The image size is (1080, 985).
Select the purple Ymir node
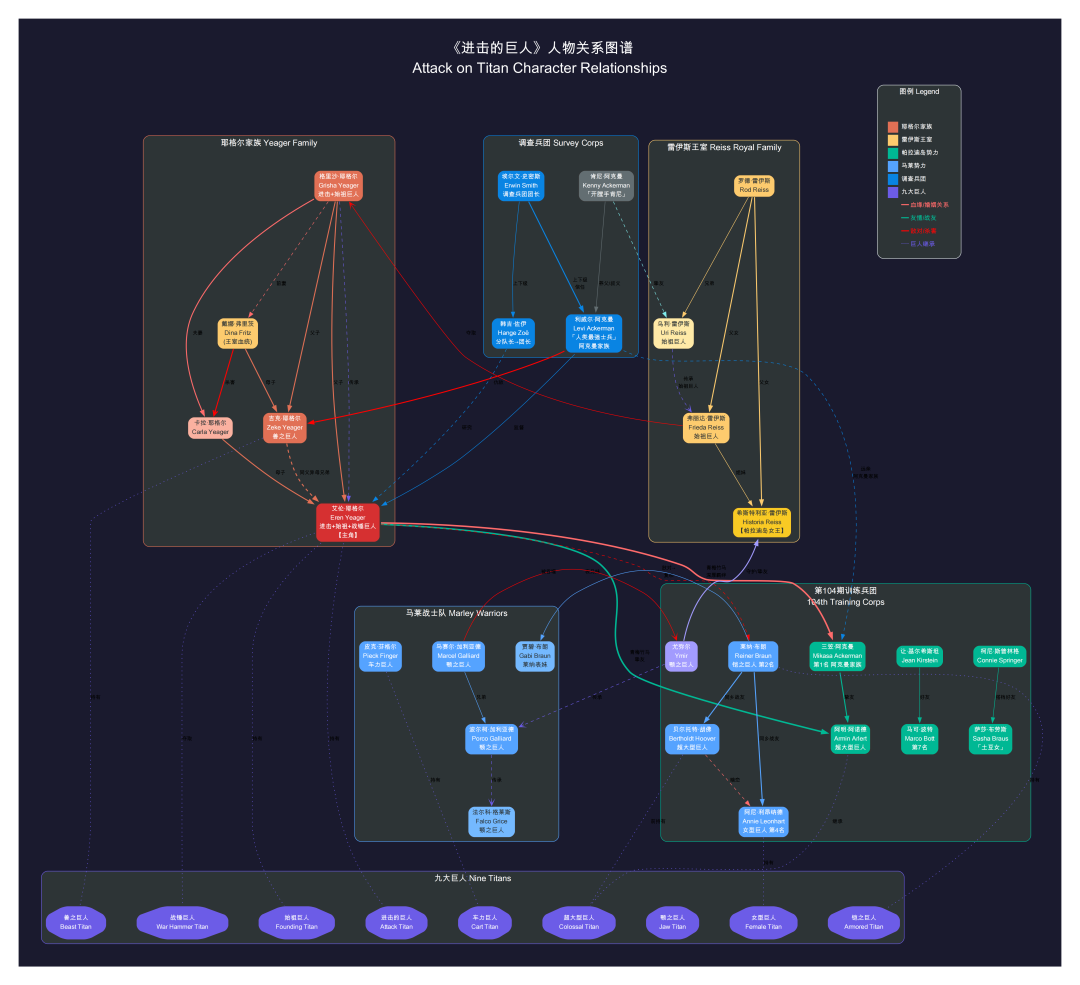681,656
